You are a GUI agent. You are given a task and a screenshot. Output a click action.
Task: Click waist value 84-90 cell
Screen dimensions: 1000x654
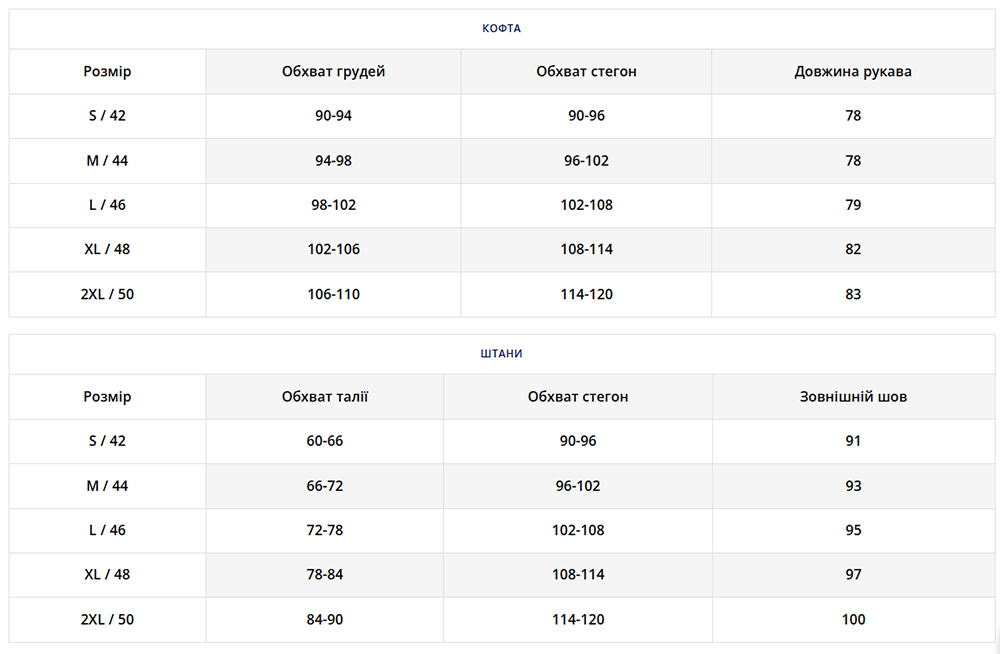click(325, 619)
